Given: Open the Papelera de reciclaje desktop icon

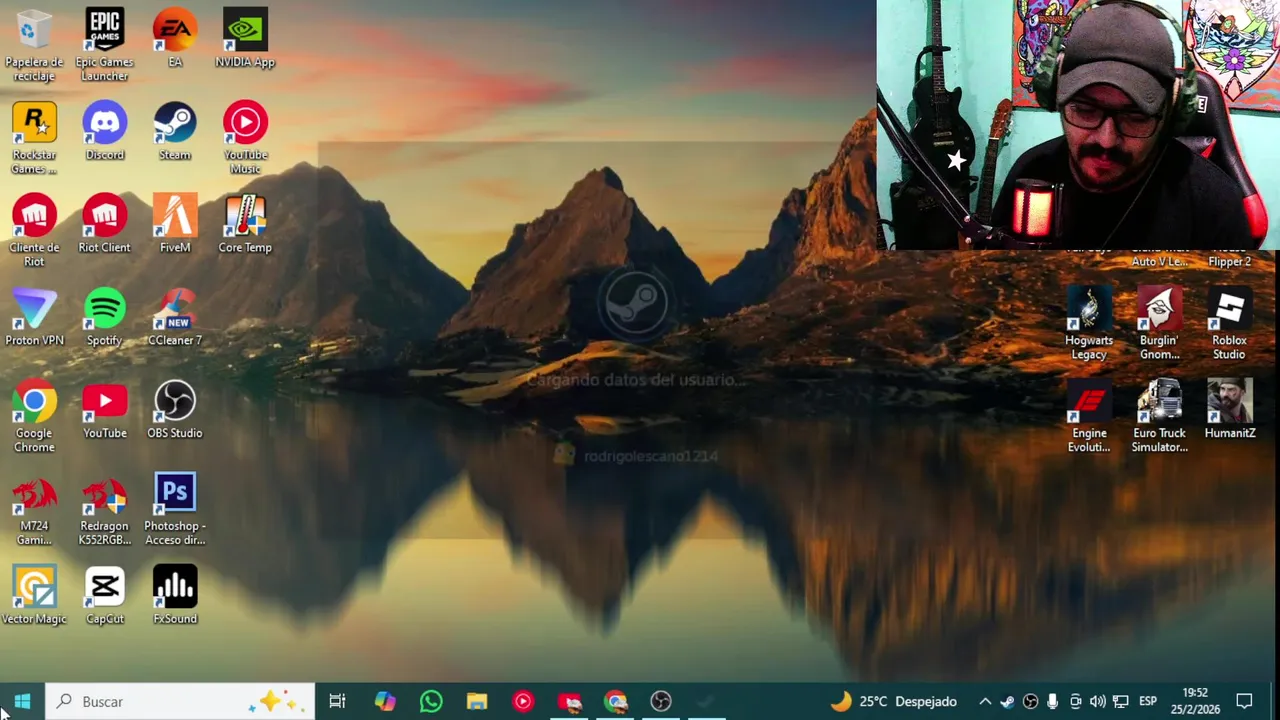Looking at the screenshot, I should (34, 45).
